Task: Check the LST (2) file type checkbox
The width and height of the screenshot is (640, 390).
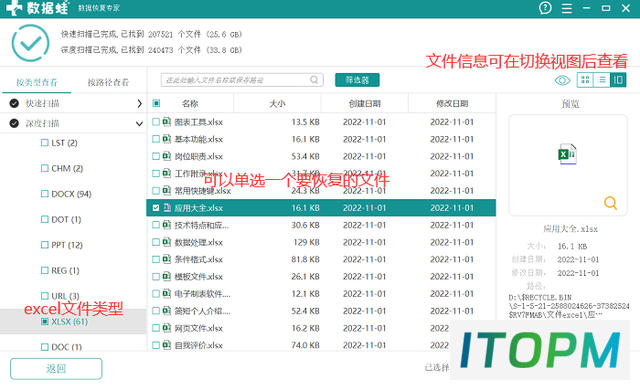Action: [45, 143]
